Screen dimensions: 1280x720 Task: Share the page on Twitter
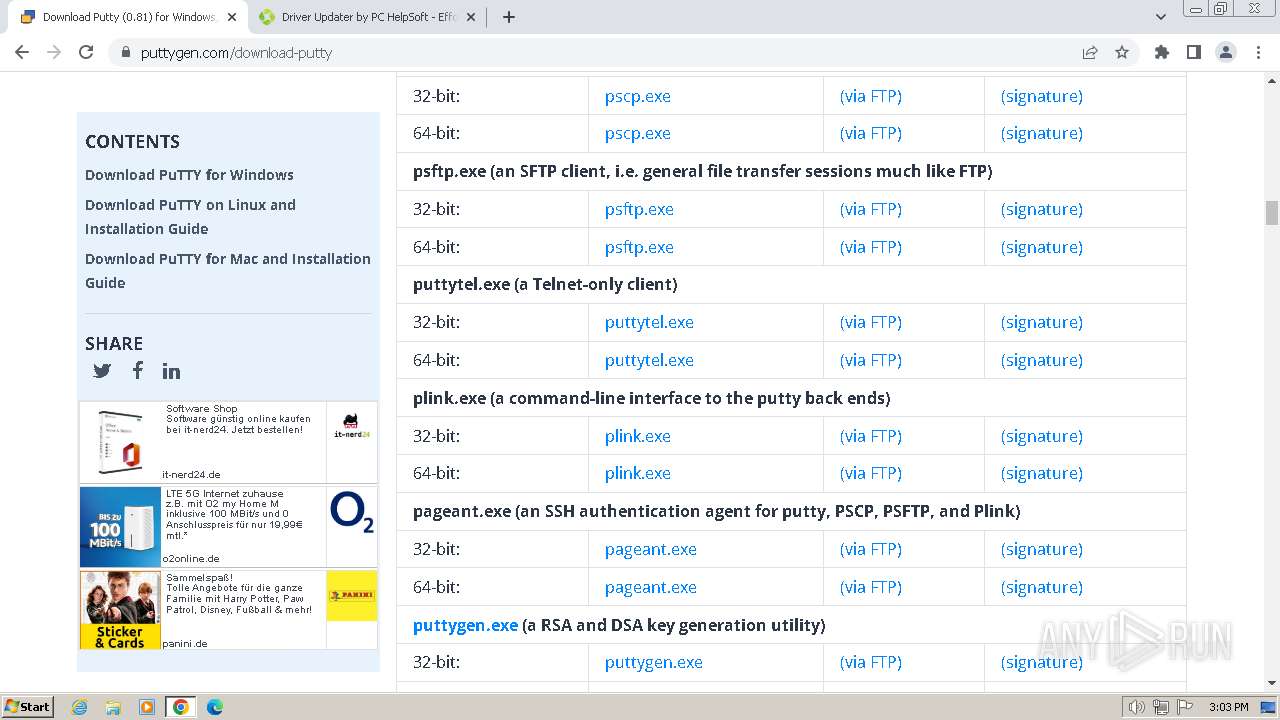(102, 371)
